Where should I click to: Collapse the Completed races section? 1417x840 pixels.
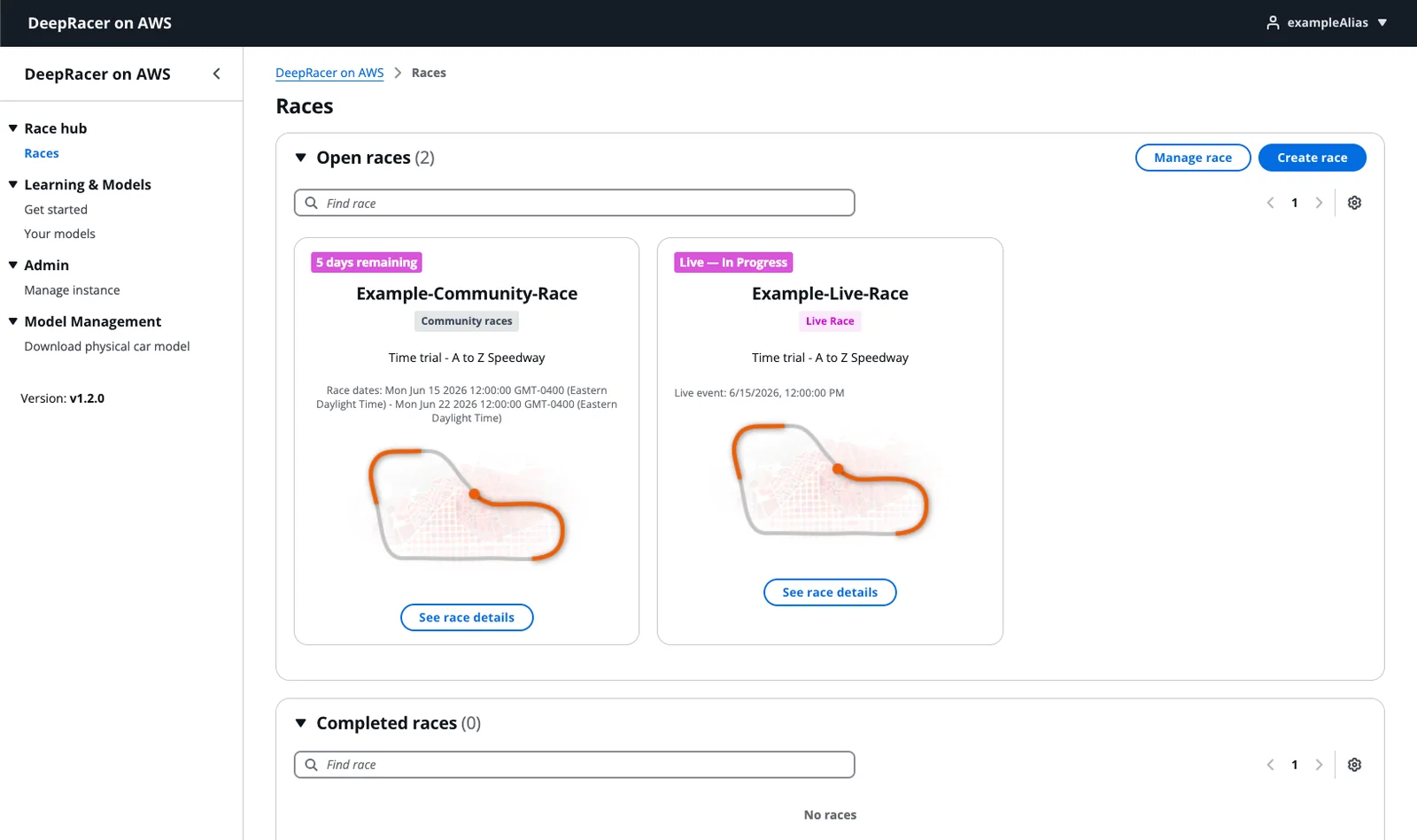301,723
